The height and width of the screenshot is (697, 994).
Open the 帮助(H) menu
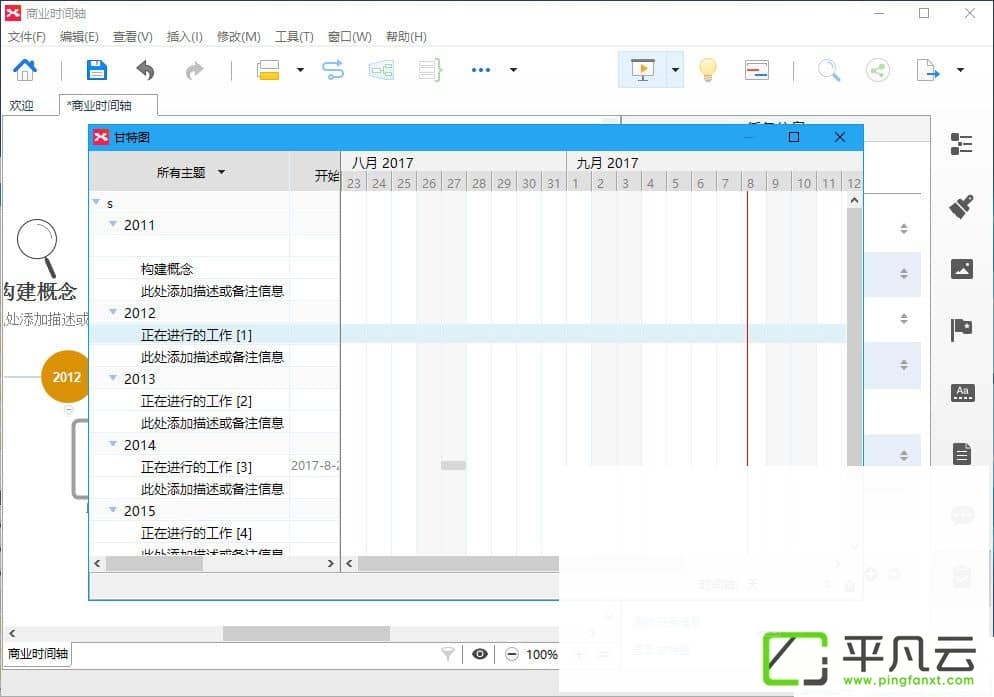[406, 37]
